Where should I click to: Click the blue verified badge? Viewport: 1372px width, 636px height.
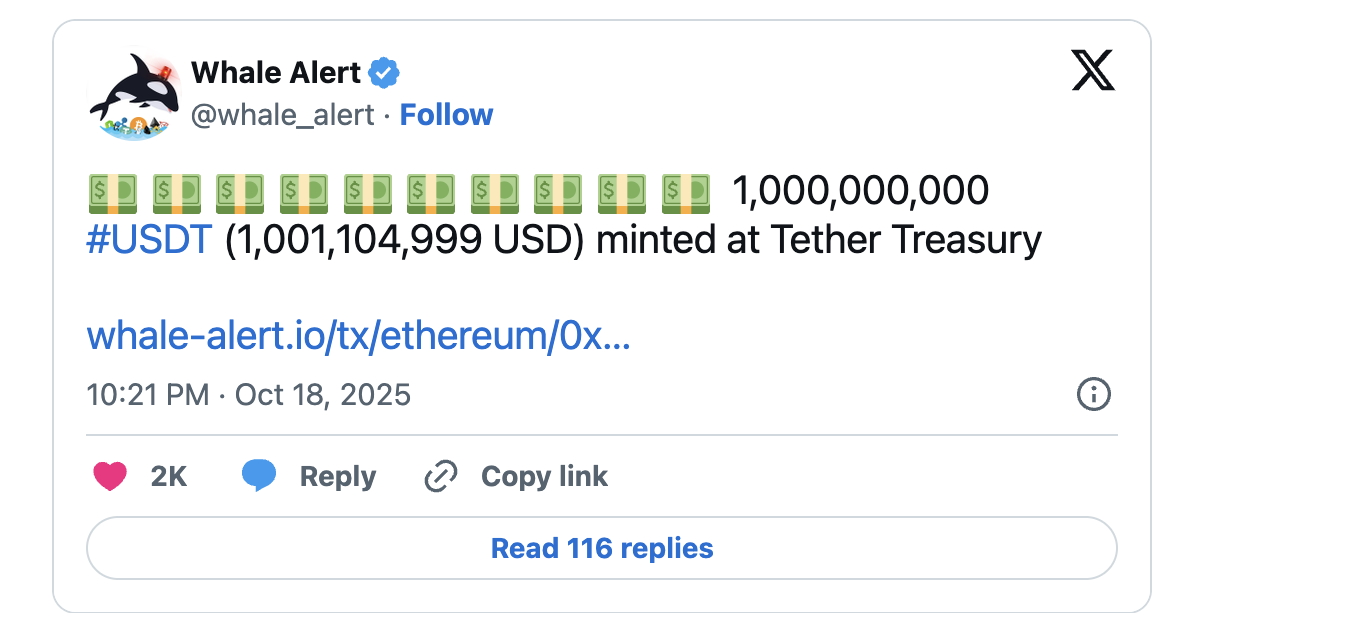tap(384, 73)
